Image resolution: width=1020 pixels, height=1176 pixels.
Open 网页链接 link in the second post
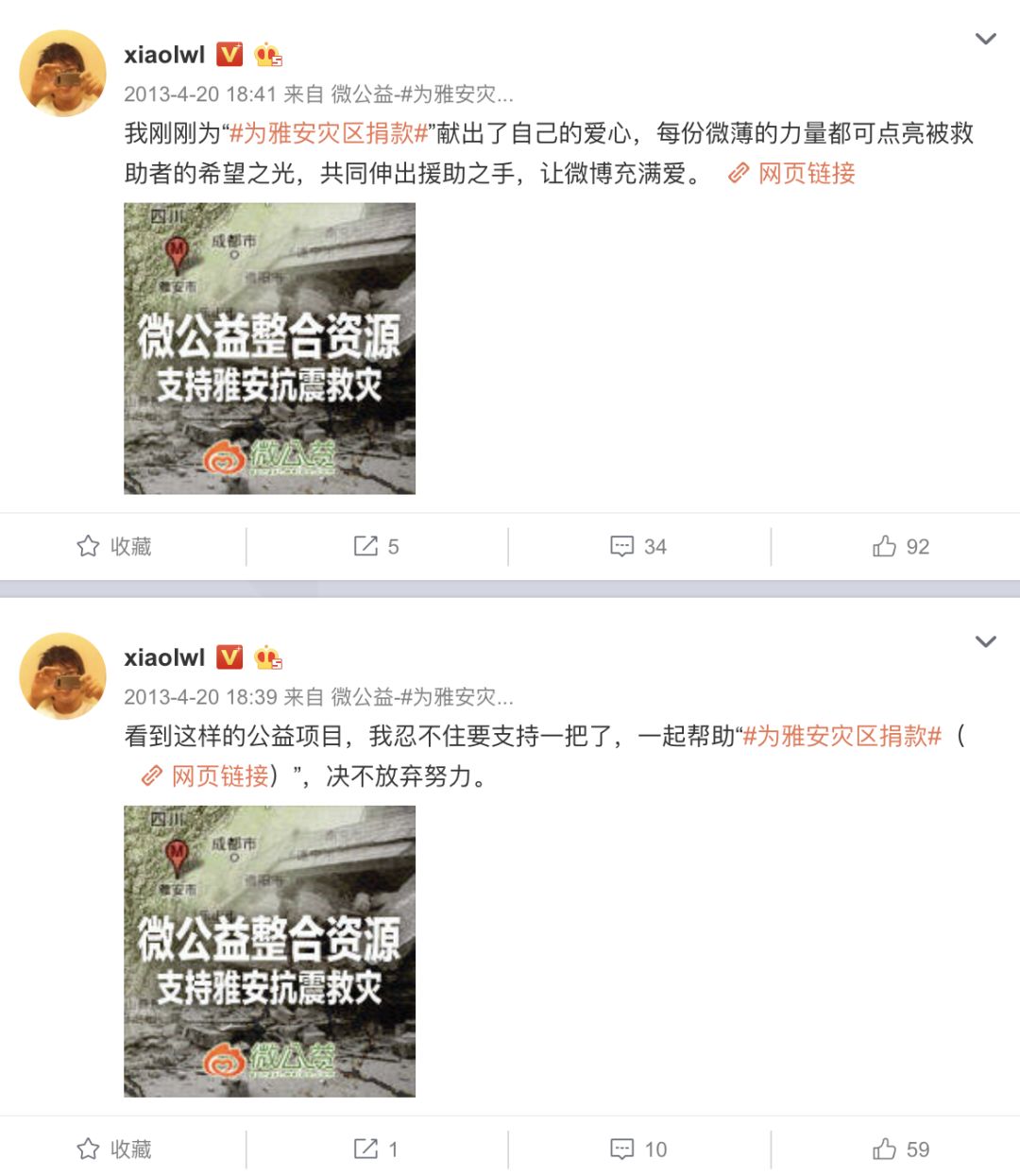coord(206,776)
